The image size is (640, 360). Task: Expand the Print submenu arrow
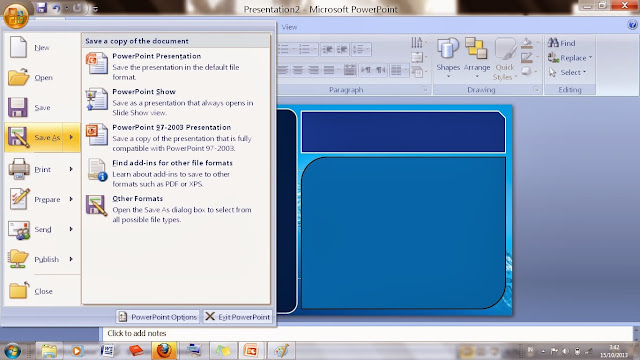(71, 169)
